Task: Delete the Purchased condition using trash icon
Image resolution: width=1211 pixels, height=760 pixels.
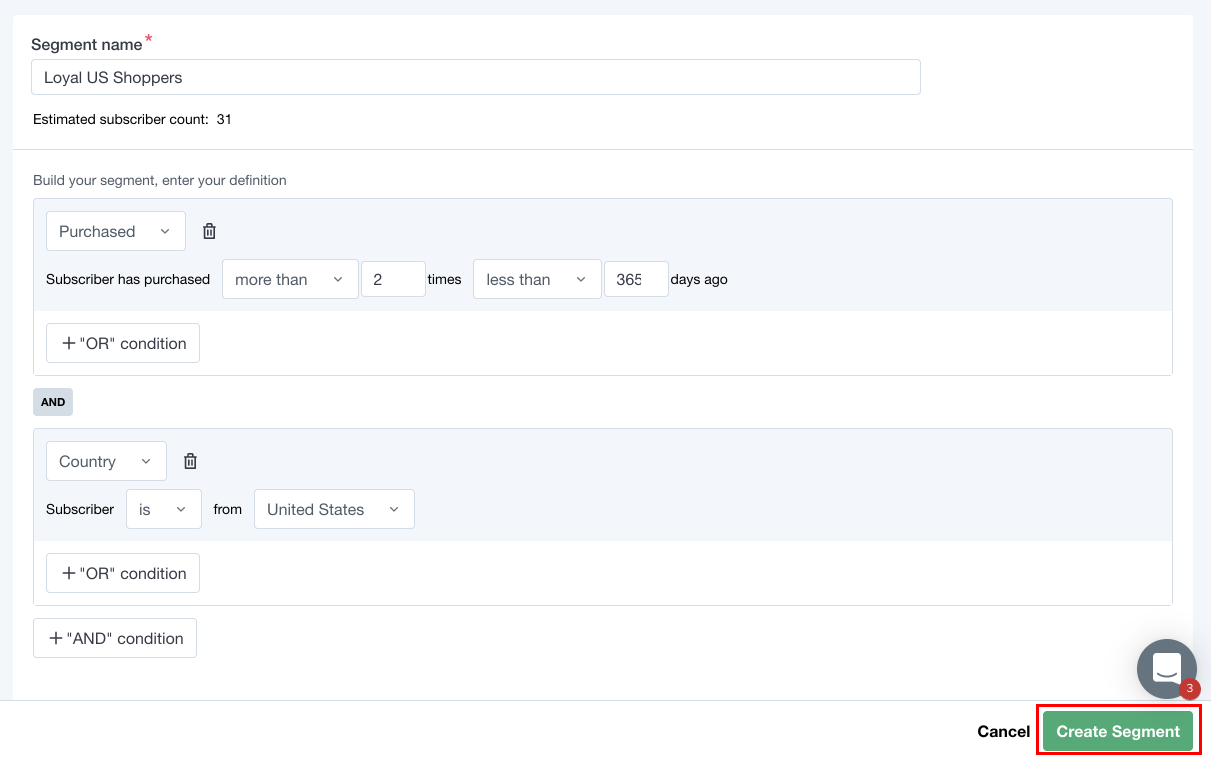Action: pyautogui.click(x=209, y=230)
